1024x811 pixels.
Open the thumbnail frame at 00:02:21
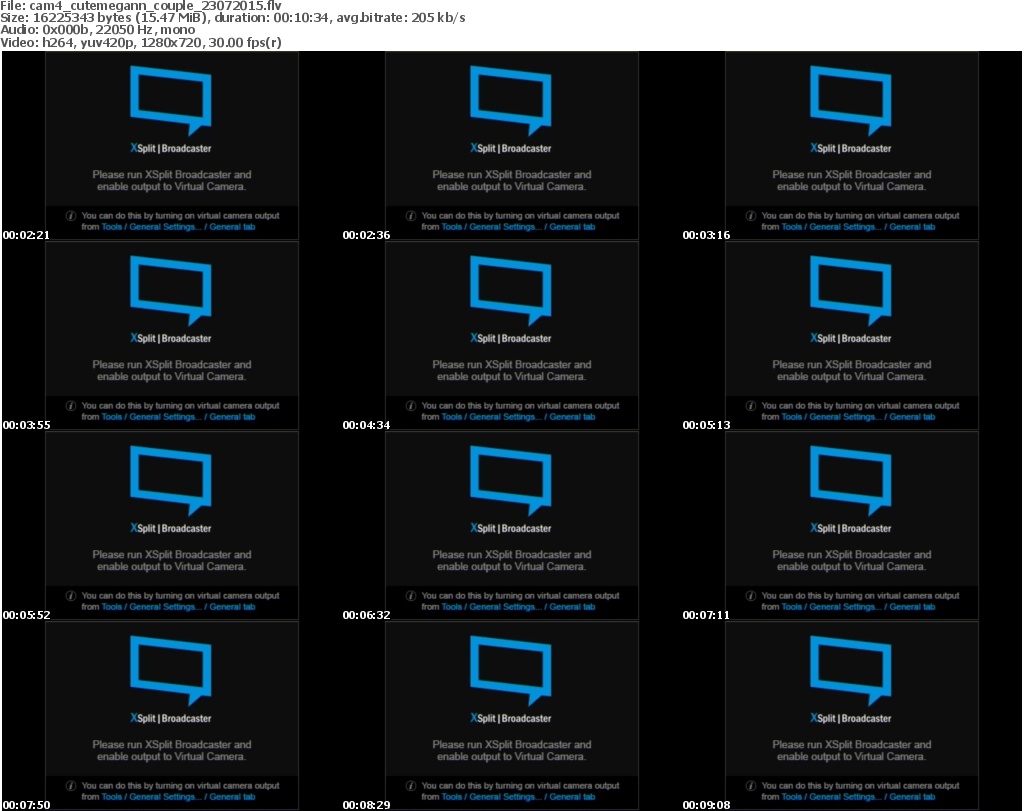click(x=172, y=146)
